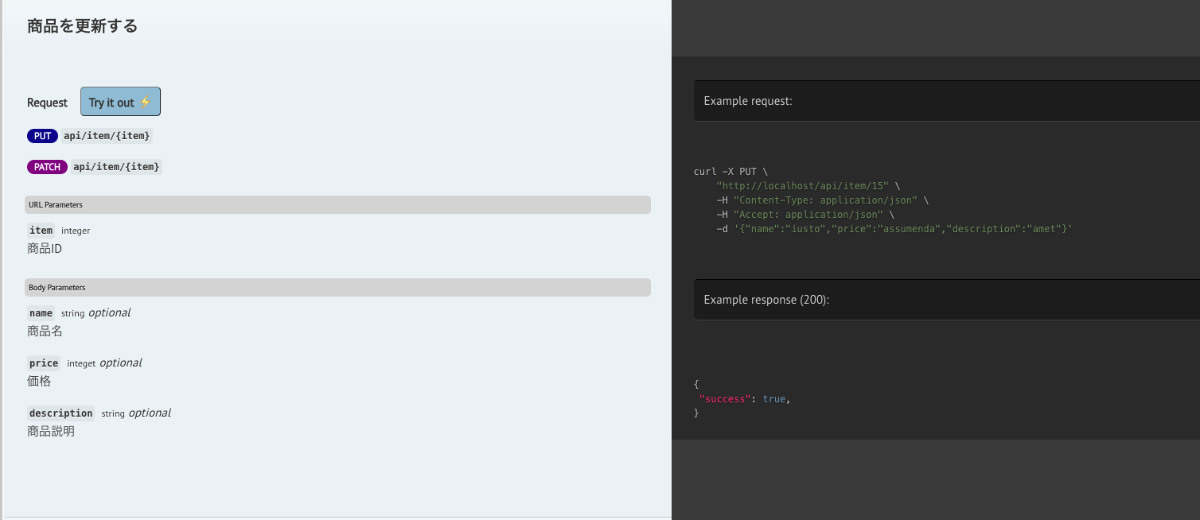Click the localhost URL in the curl example
Image resolution: width=1200 pixels, height=520 pixels.
802,186
